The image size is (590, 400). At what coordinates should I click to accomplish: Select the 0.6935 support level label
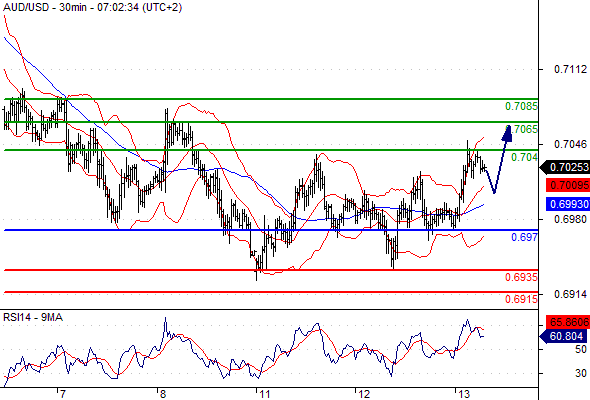pos(521,277)
